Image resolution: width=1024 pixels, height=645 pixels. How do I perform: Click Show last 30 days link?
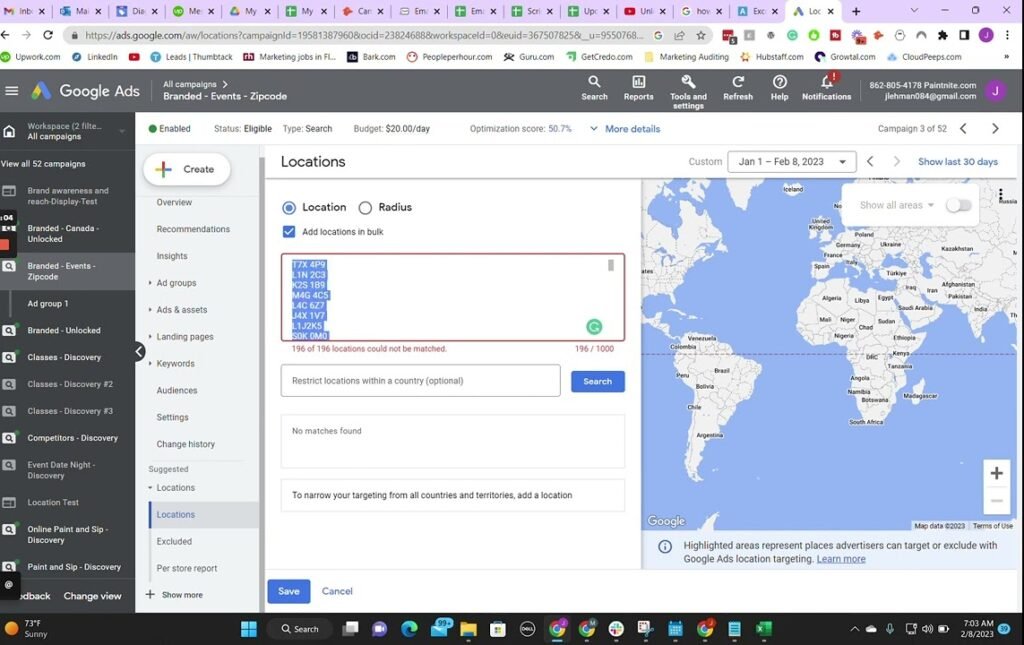tap(957, 161)
